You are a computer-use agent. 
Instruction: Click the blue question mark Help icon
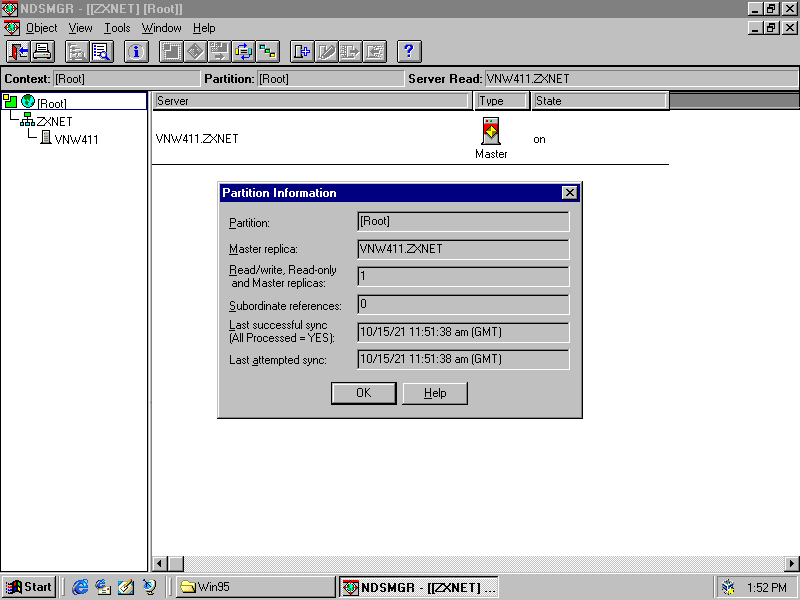coord(409,52)
